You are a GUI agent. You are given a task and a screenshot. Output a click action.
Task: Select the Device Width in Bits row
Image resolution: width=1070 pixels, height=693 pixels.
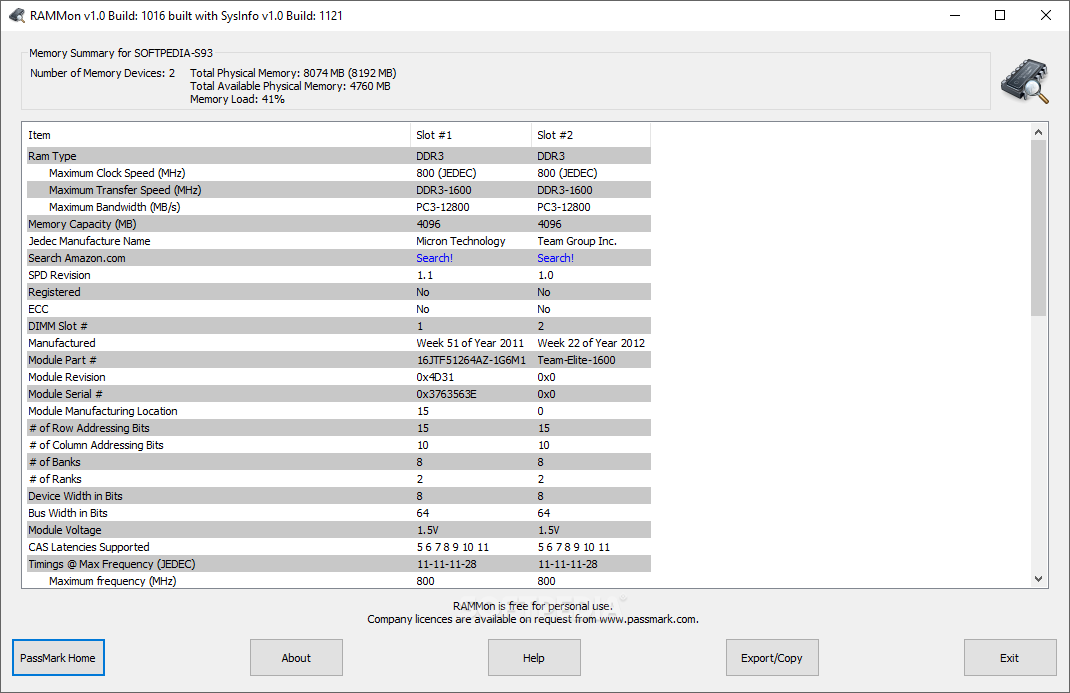point(338,497)
